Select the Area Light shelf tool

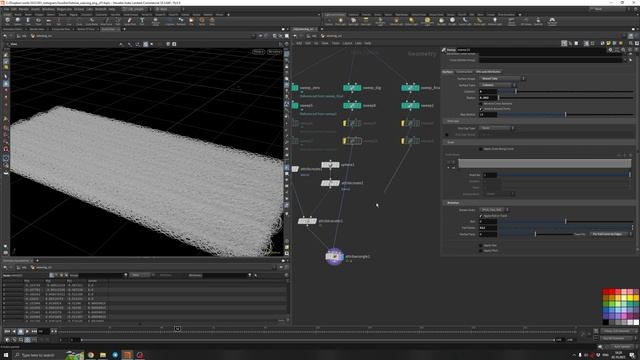pos(366,21)
